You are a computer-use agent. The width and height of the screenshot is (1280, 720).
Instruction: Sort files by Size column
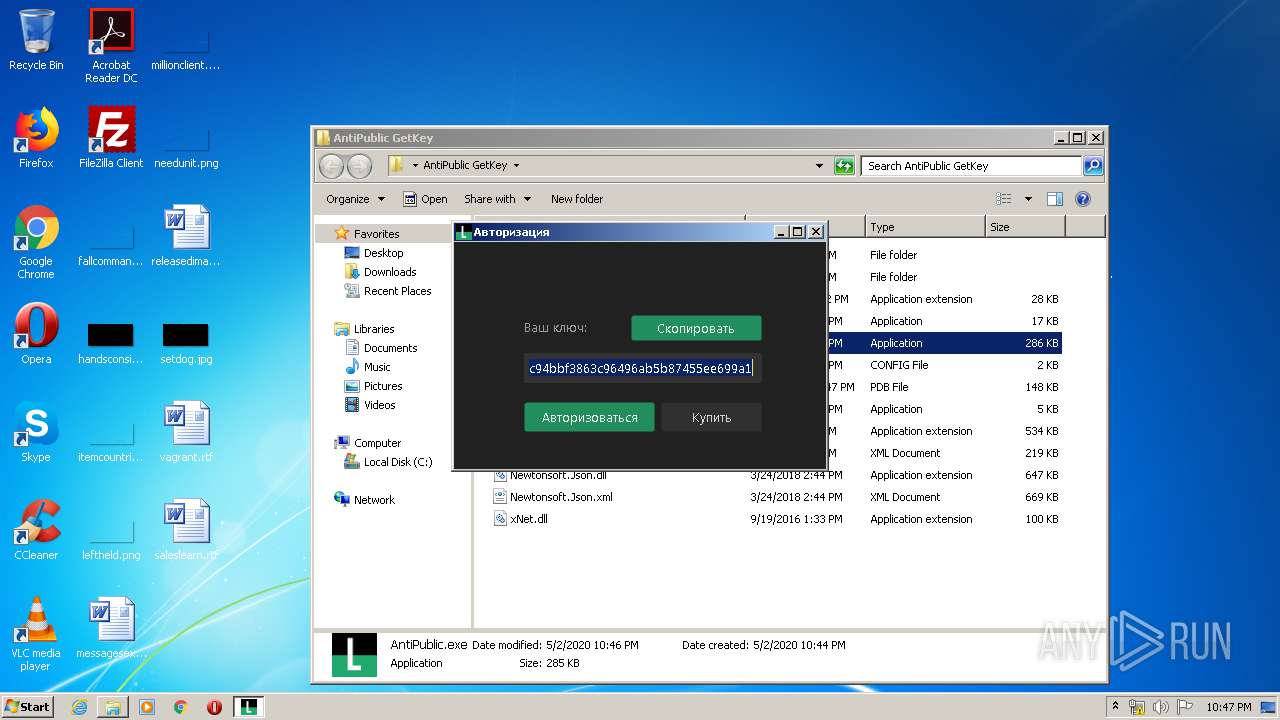click(1025, 227)
